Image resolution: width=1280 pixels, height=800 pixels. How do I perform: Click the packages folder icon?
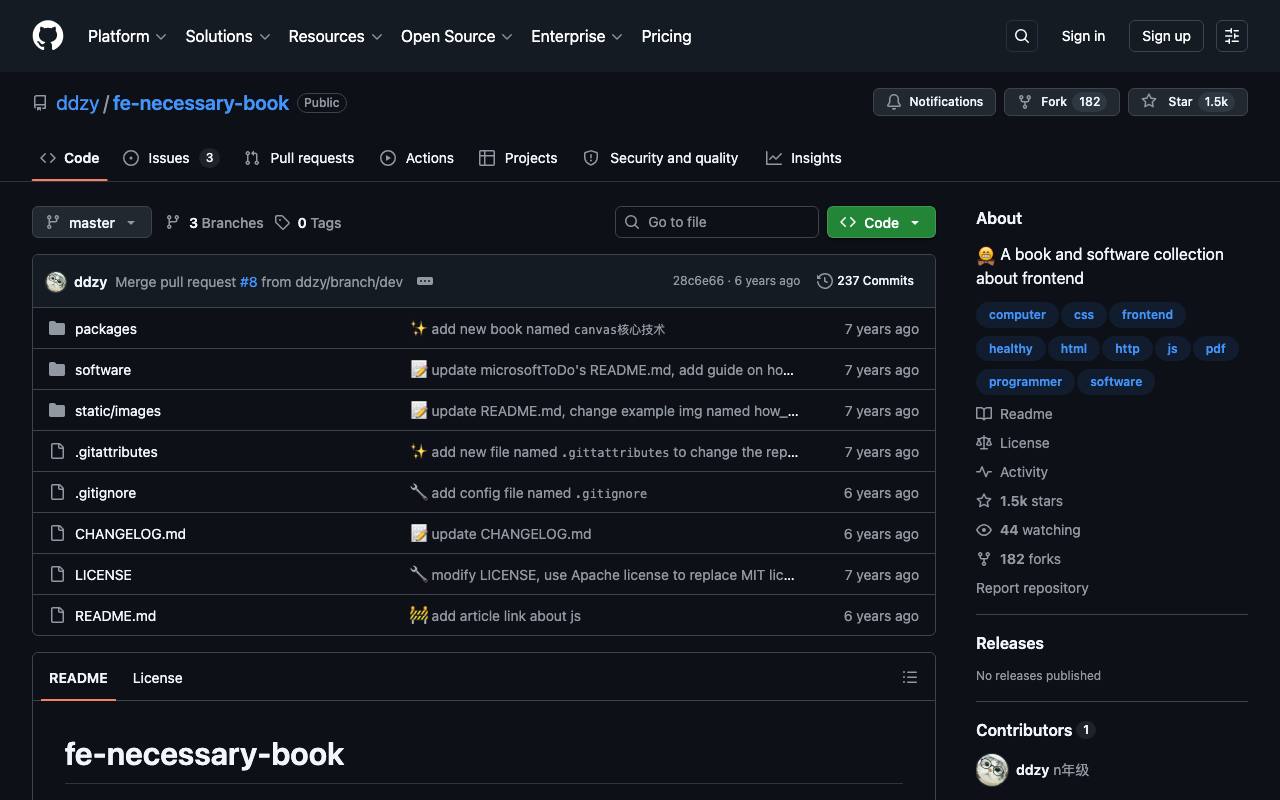(57, 329)
